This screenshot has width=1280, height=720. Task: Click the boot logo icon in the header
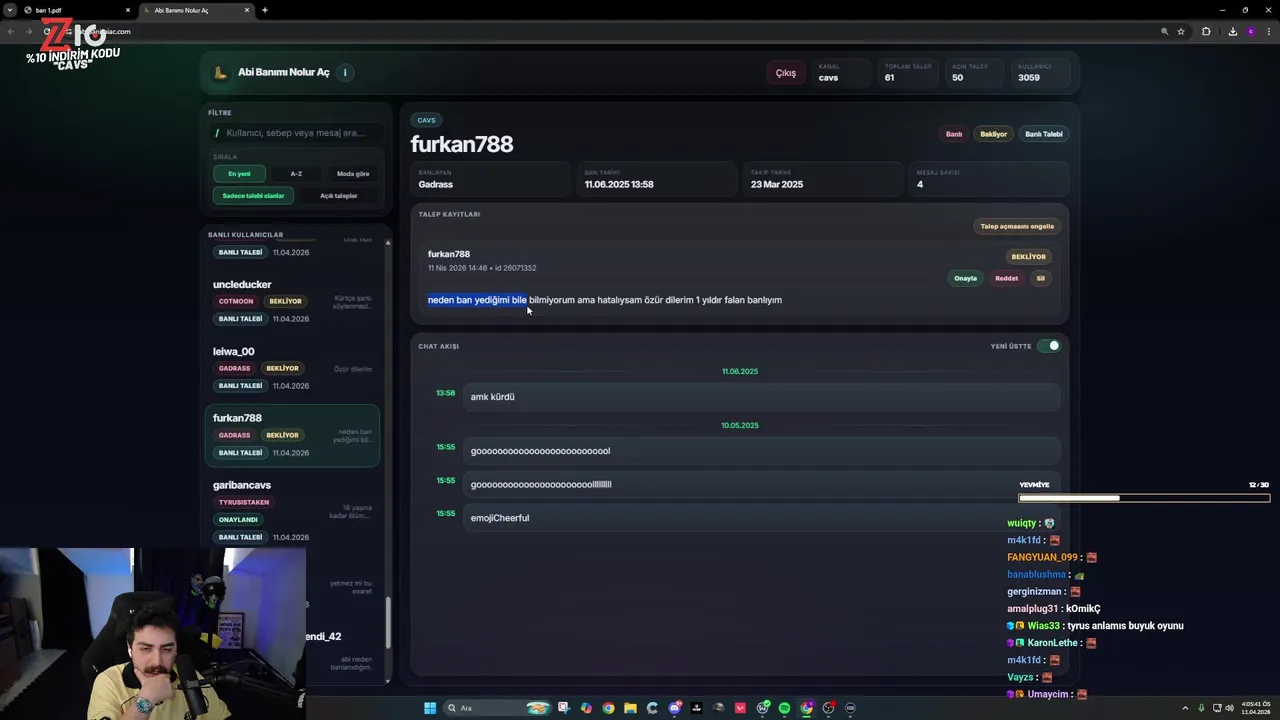coord(221,72)
